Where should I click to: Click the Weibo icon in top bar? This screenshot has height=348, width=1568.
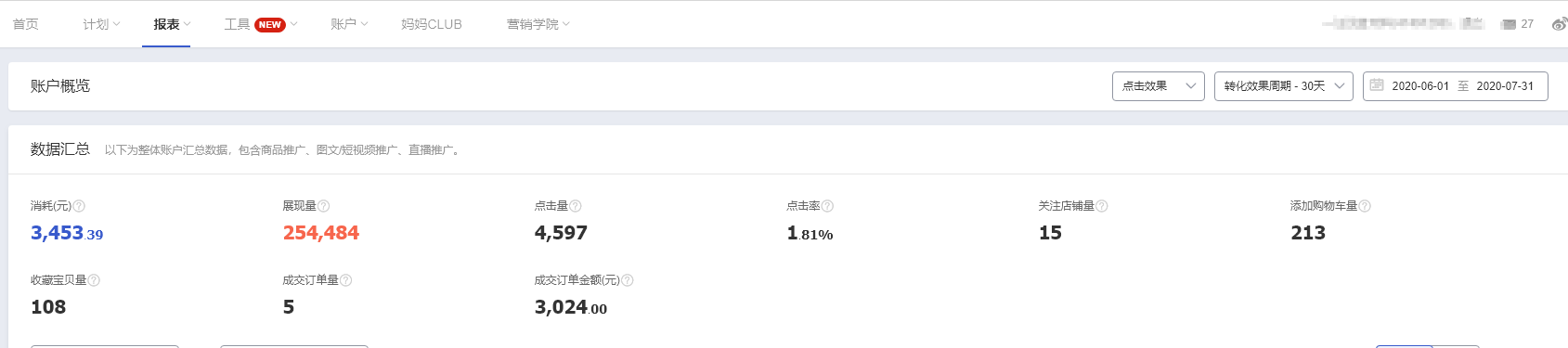pyautogui.click(x=1560, y=24)
